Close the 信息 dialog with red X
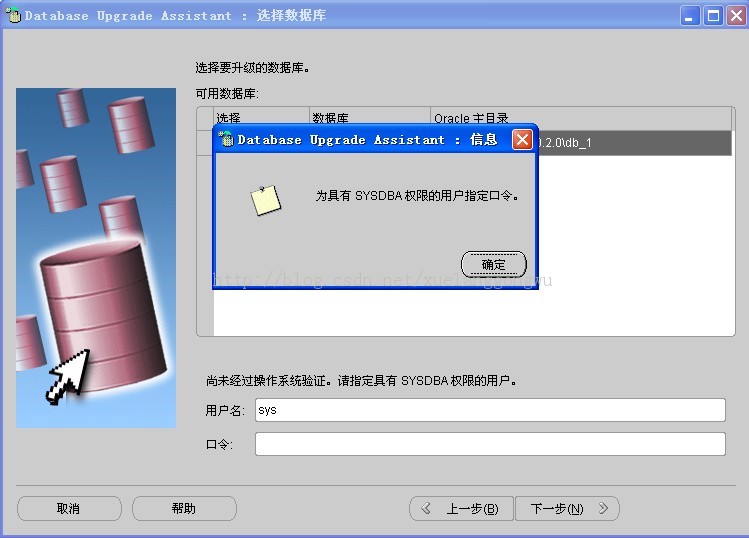749x538 pixels. point(522,140)
